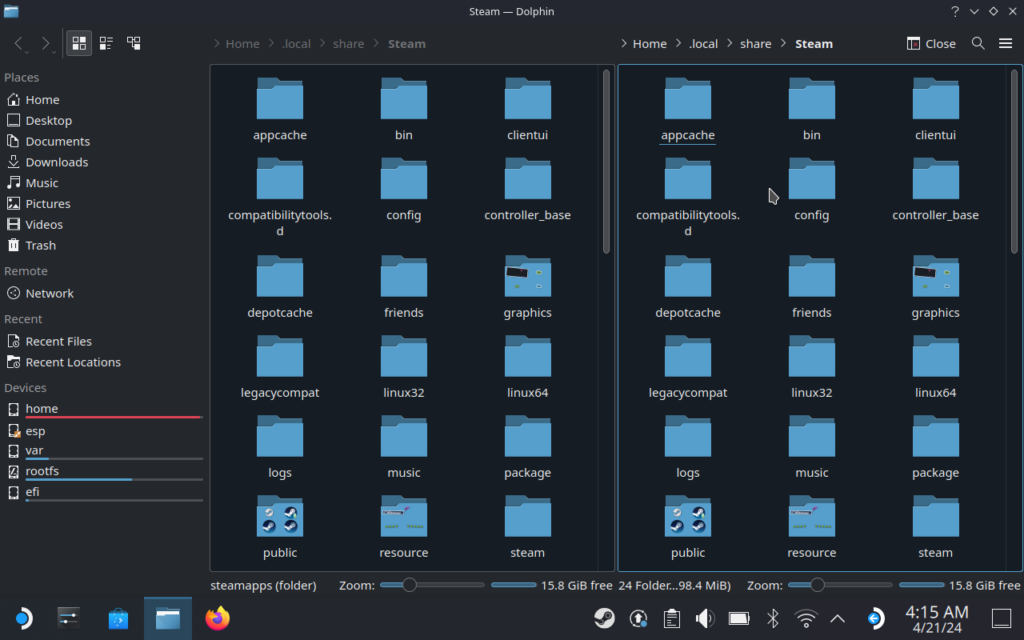Screen dimensions: 1024x640
Task: Select clientui folder in left pane
Action: tap(527, 109)
